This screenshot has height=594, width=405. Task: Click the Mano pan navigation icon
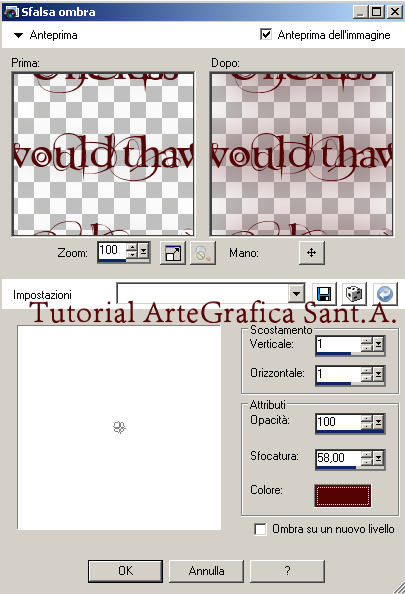(311, 252)
